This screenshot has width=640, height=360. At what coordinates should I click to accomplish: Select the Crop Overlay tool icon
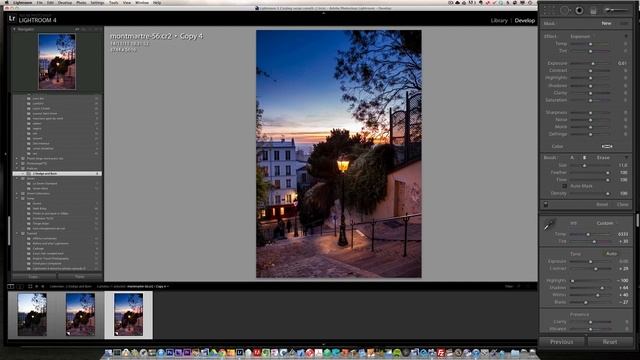point(549,11)
